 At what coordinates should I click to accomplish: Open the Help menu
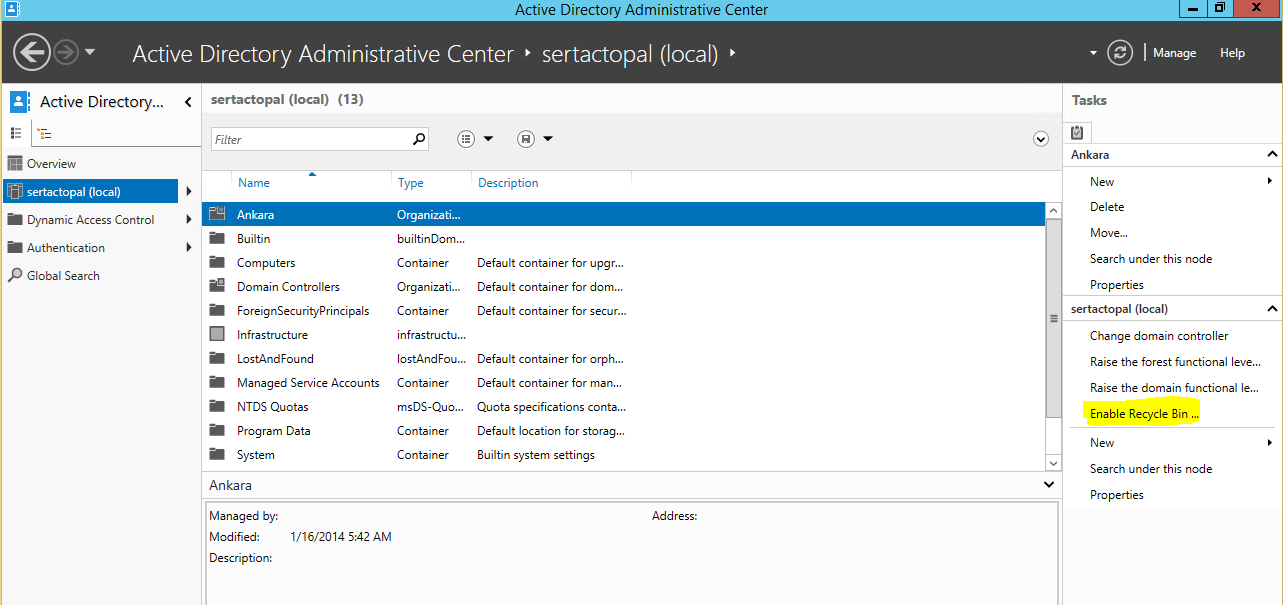1232,53
